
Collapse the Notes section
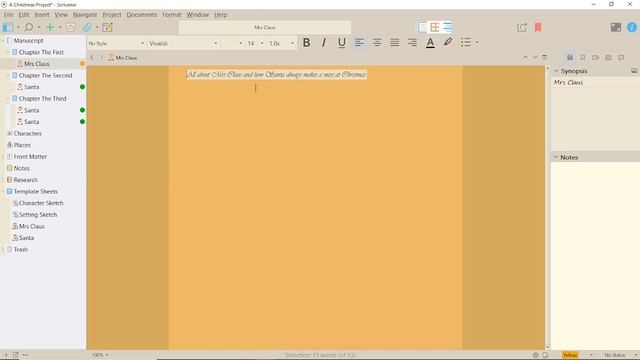click(x=556, y=157)
